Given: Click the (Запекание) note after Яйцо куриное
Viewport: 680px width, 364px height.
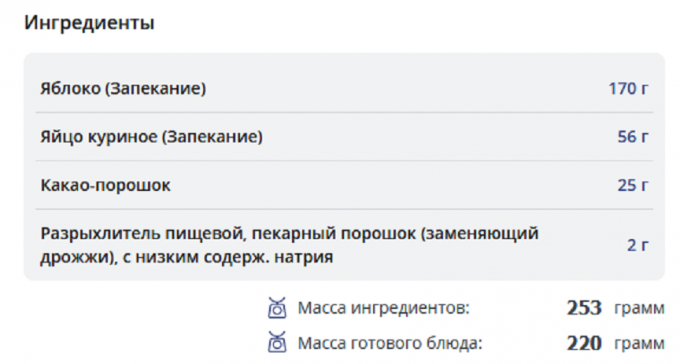Looking at the screenshot, I should 212,137.
